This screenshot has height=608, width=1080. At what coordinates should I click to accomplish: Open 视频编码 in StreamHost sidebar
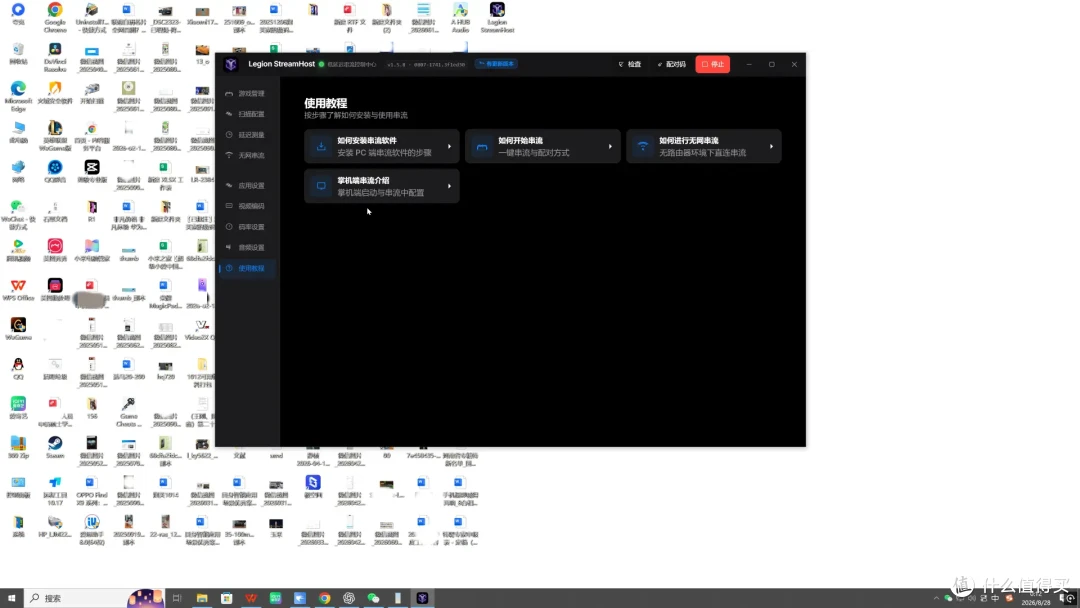(x=247, y=207)
